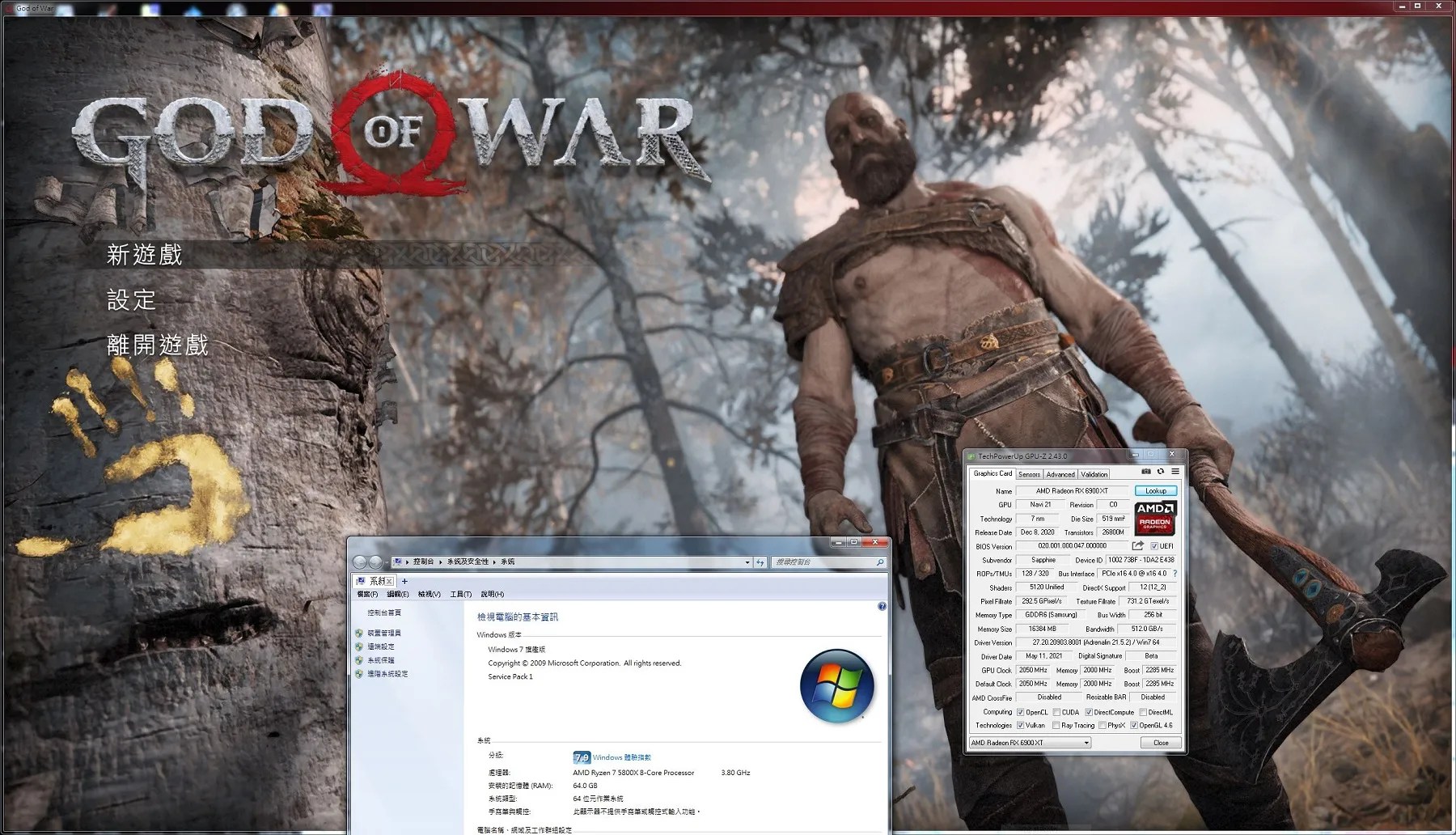Open the 說明(H) menu in Explorer
This screenshot has height=835, width=1456.
point(491,594)
